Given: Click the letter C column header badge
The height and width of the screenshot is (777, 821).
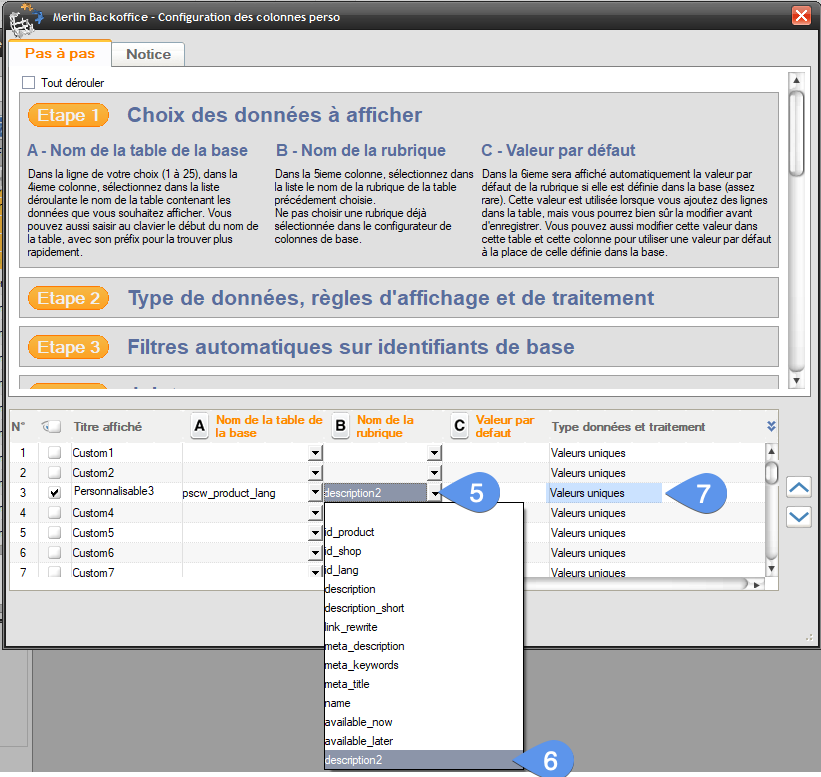Looking at the screenshot, I should [459, 427].
